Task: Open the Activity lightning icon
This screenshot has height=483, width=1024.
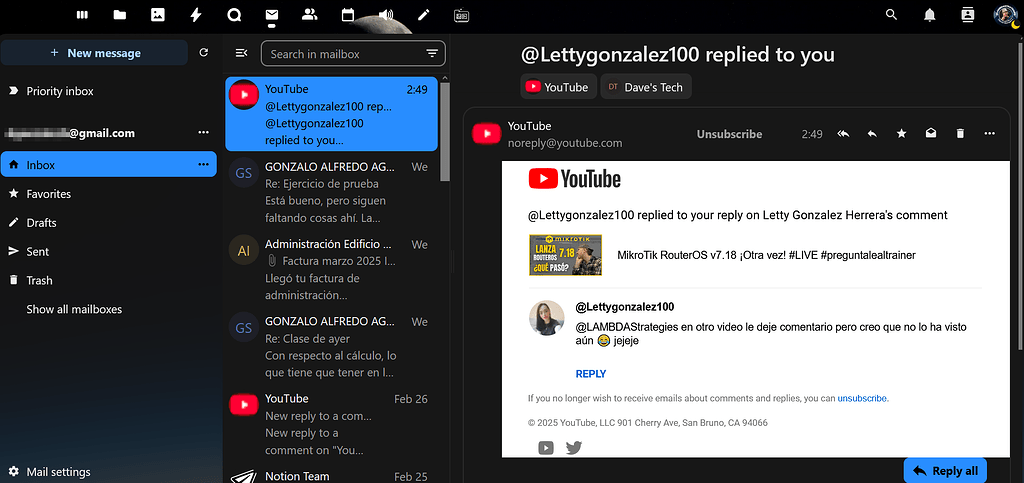Action: click(195, 15)
